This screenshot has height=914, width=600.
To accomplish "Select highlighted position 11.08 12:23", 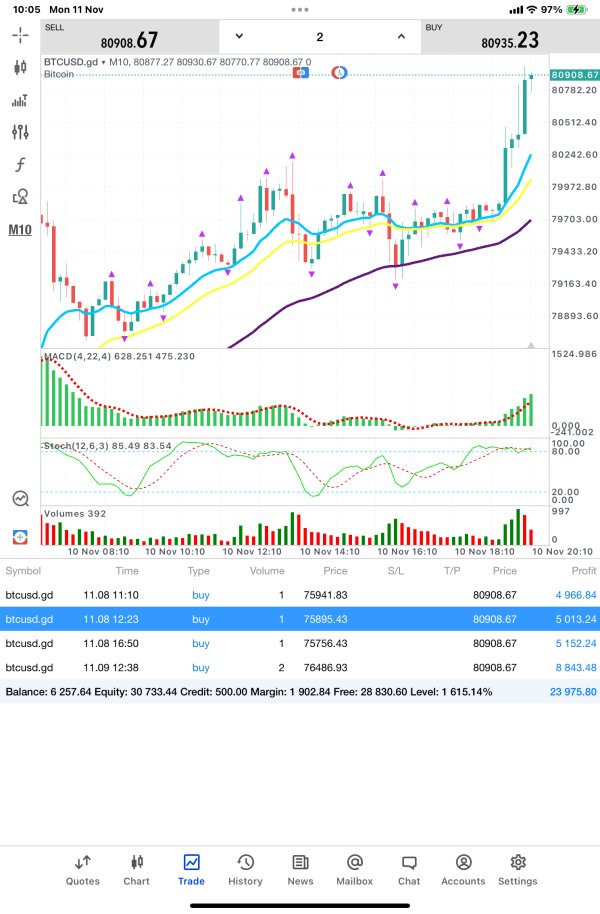I will coord(300,619).
